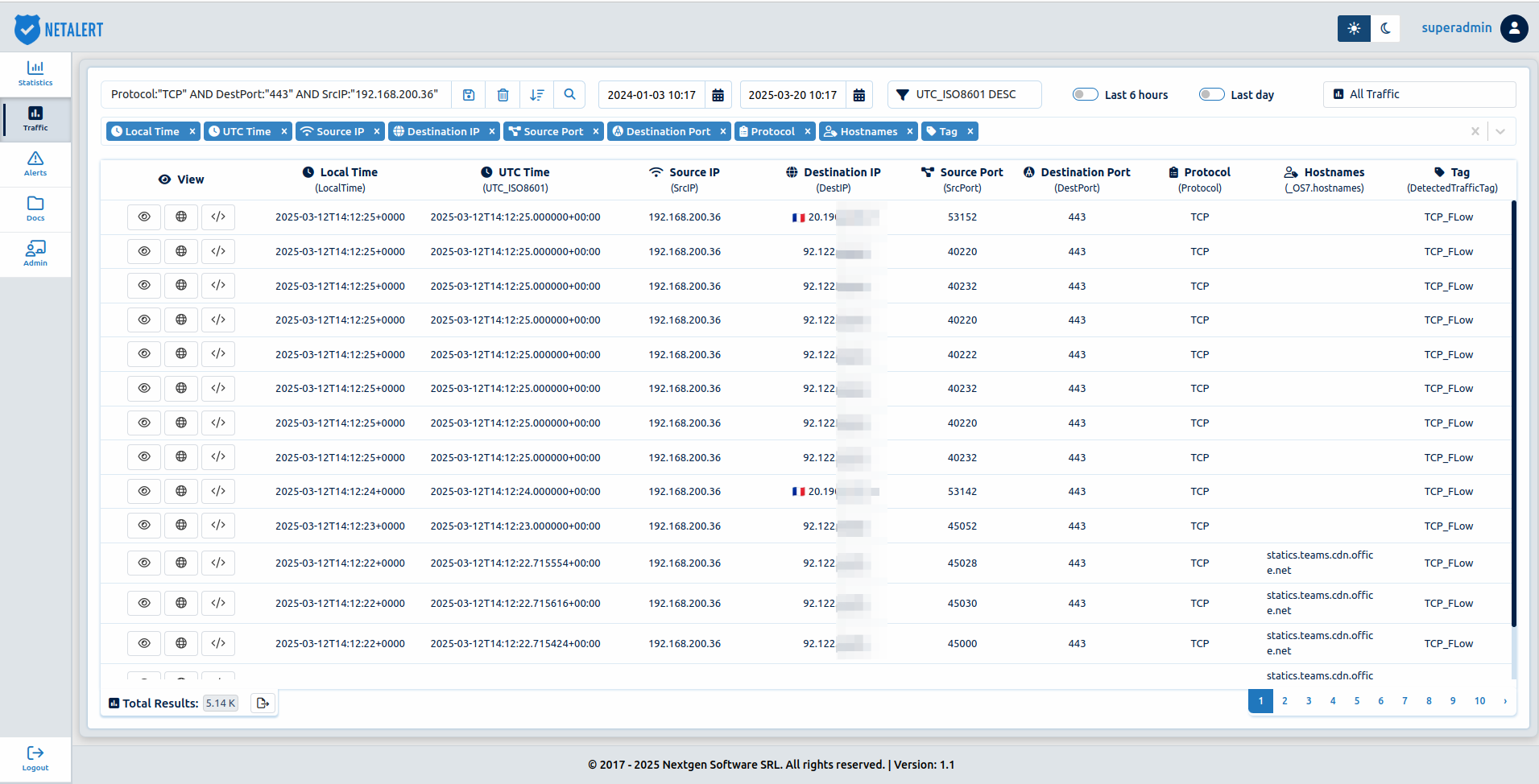1539x784 pixels.
Task: View raw code for source port 45028 row
Action: tap(218, 563)
